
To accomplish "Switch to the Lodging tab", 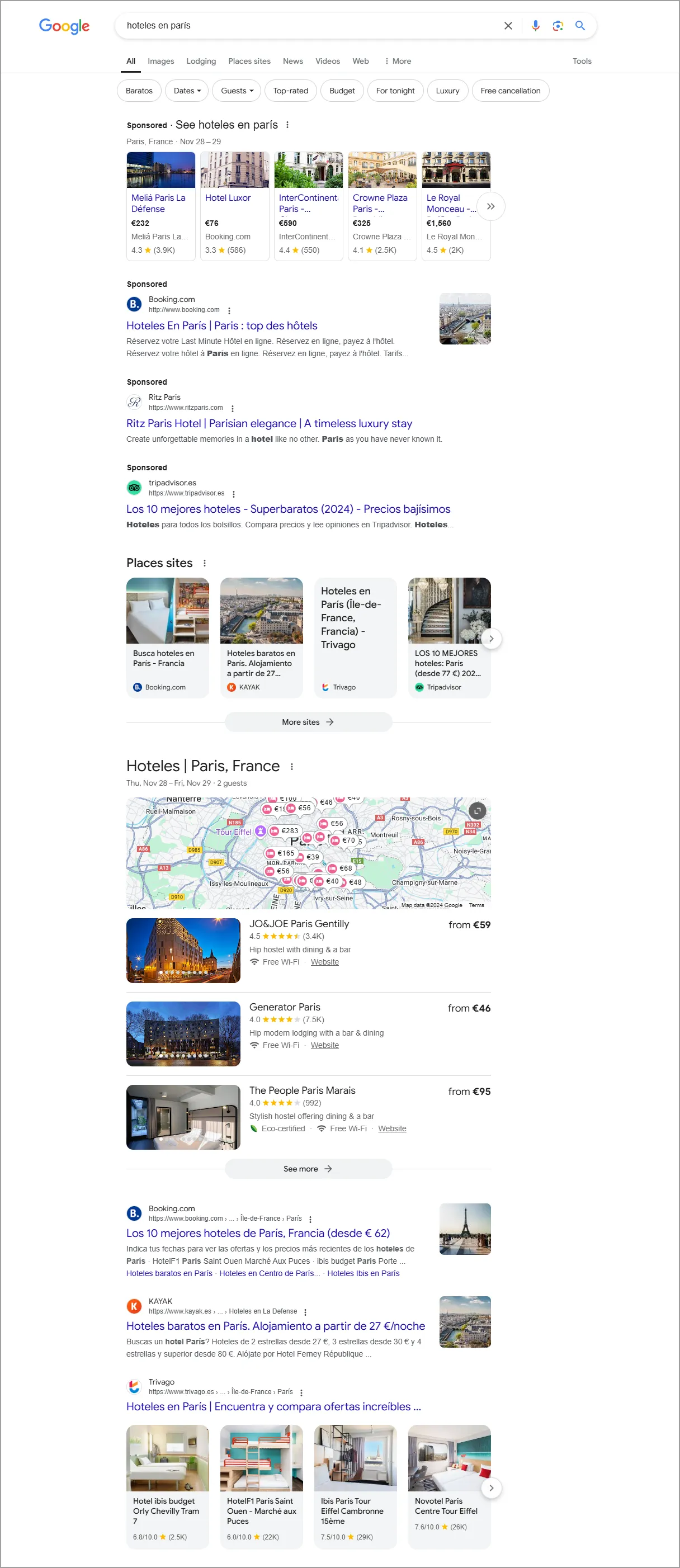I will coord(201,61).
